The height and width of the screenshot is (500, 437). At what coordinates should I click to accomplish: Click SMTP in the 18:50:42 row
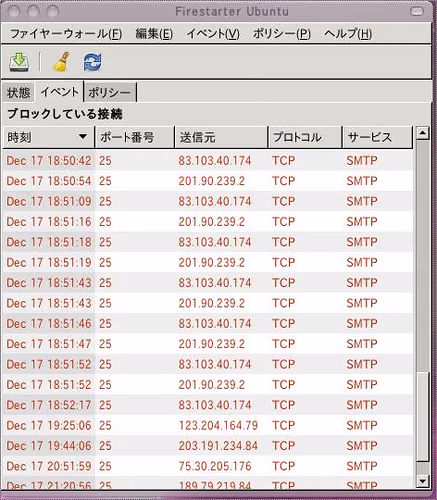[x=362, y=161]
